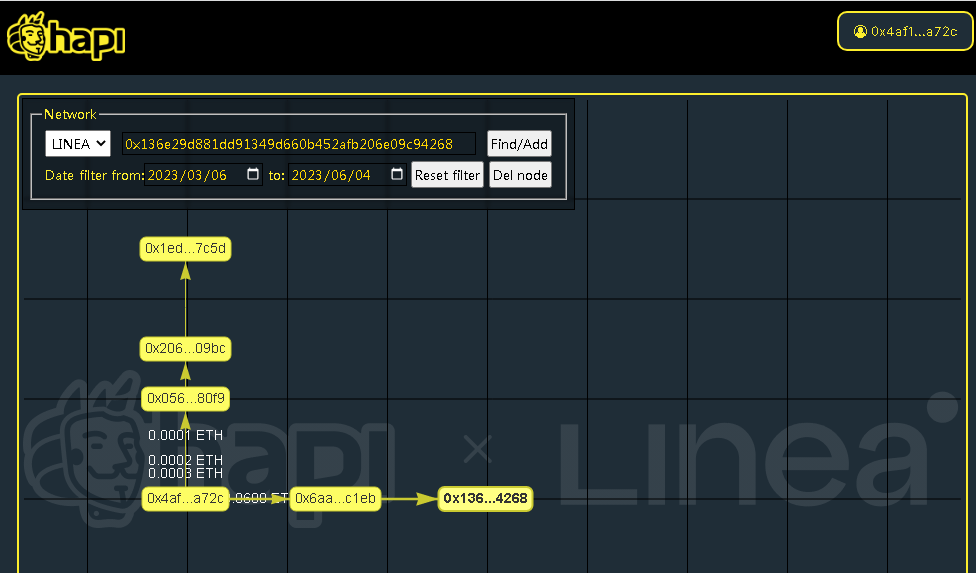
Task: Click the 0.0003 ETH edge label
Action: [x=185, y=473]
